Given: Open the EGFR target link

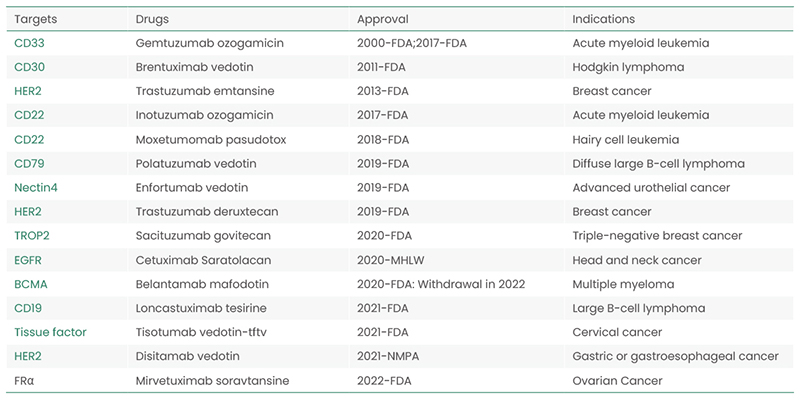Looking at the screenshot, I should pos(28,260).
